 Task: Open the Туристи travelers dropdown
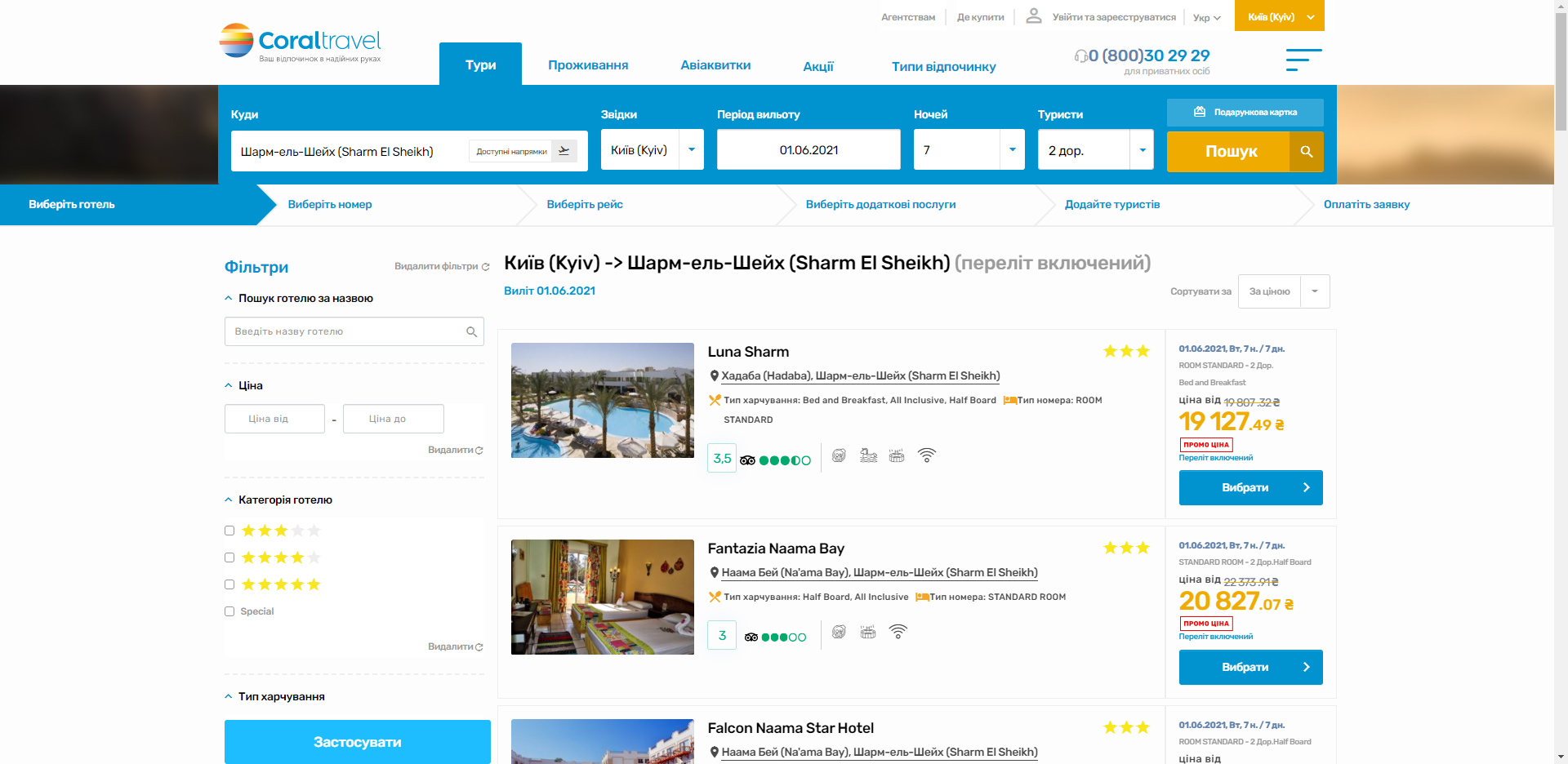pos(1095,150)
